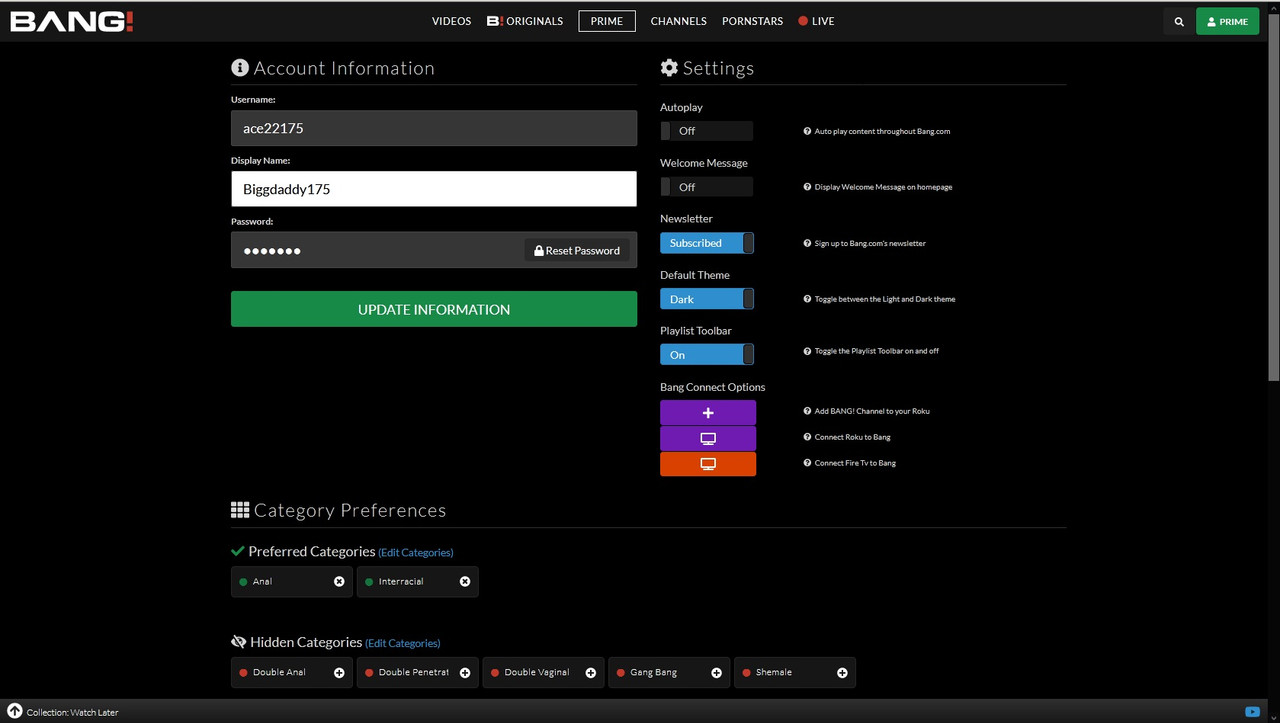Viewport: 1280px width, 723px height.
Task: Click the Account Information info icon
Action: (239, 68)
